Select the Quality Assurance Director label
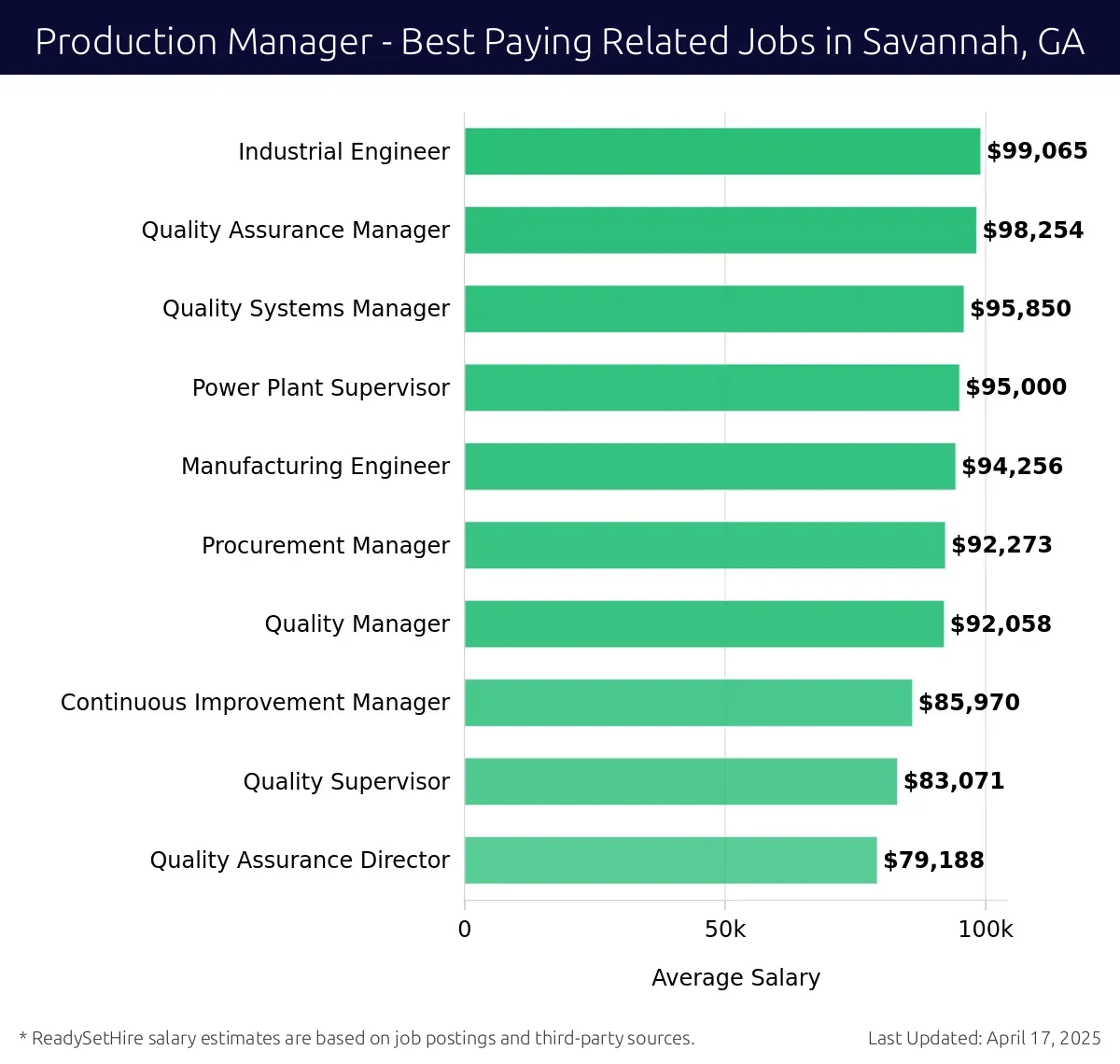Image resolution: width=1120 pixels, height=1064 pixels. coord(300,861)
